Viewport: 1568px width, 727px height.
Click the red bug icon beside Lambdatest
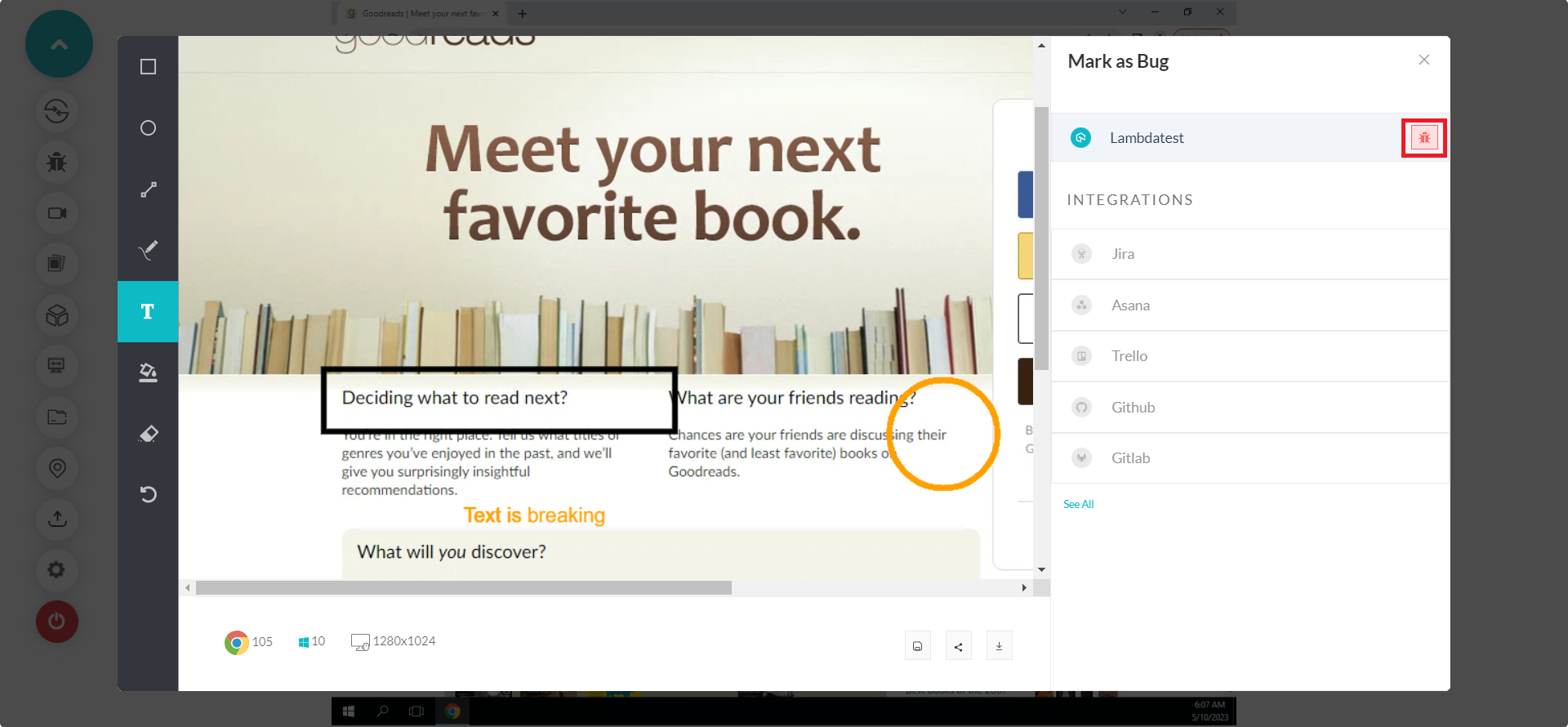(x=1423, y=138)
